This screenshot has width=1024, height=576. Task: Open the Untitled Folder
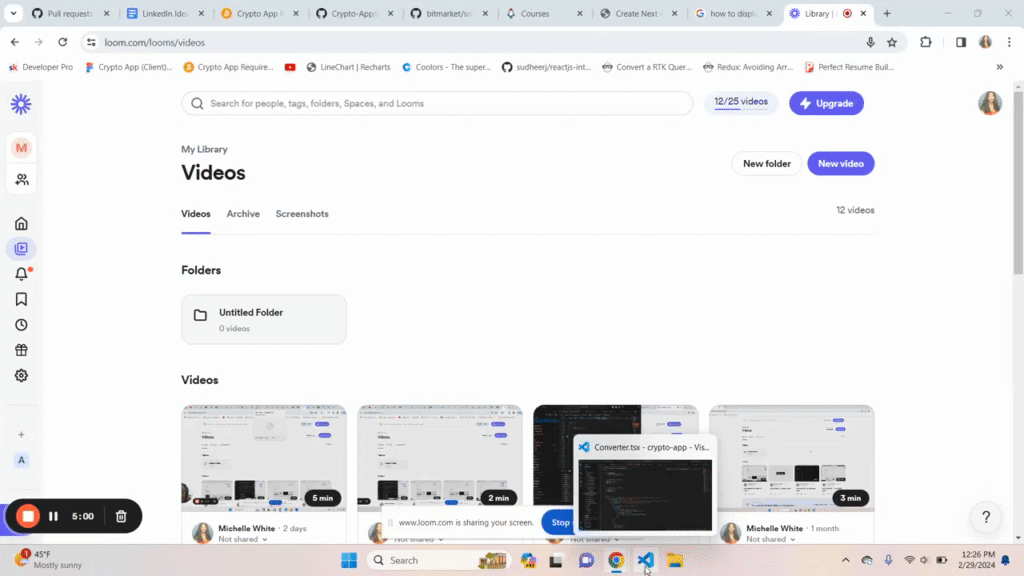tap(263, 318)
